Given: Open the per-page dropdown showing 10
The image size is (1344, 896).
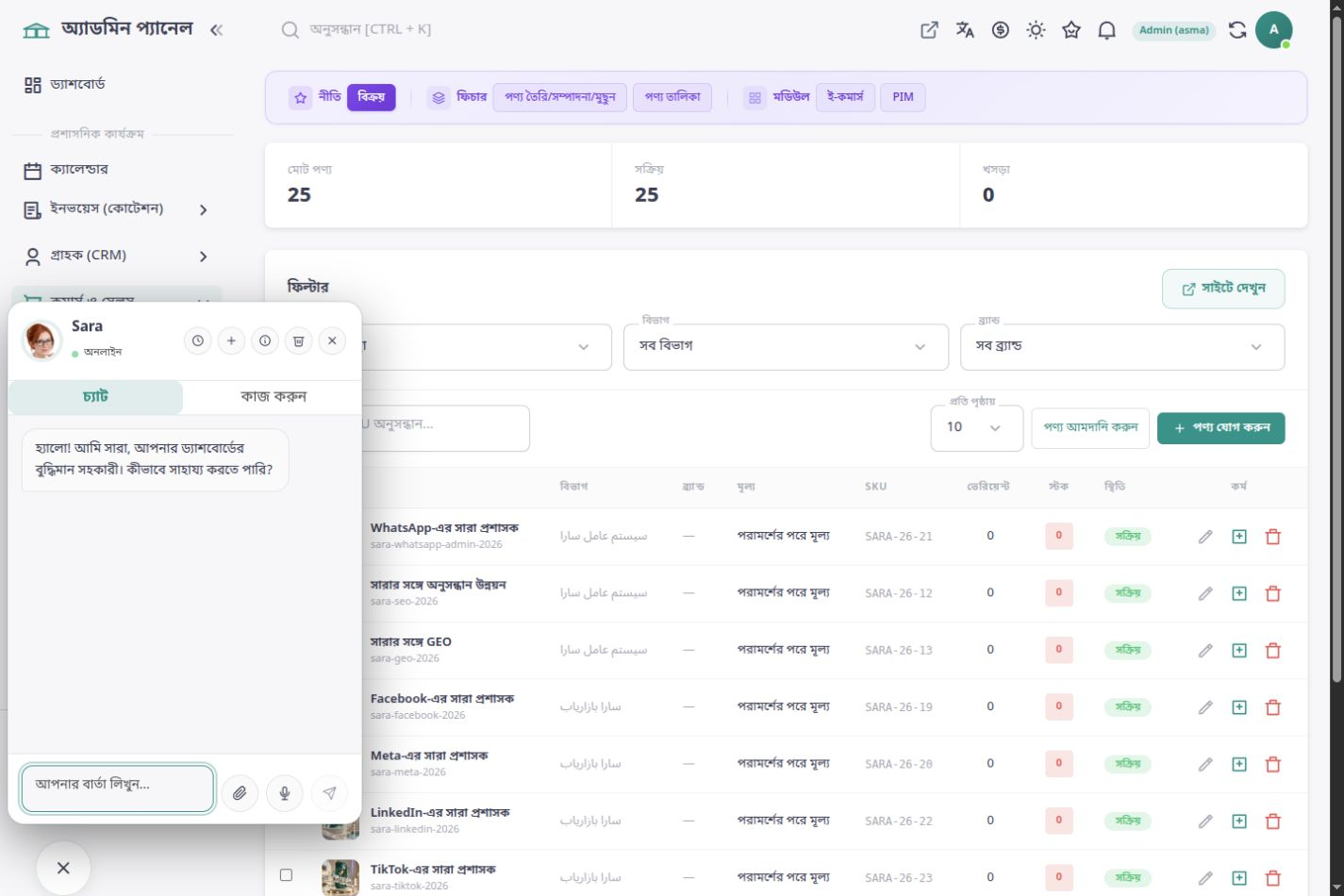Looking at the screenshot, I should pyautogui.click(x=976, y=428).
